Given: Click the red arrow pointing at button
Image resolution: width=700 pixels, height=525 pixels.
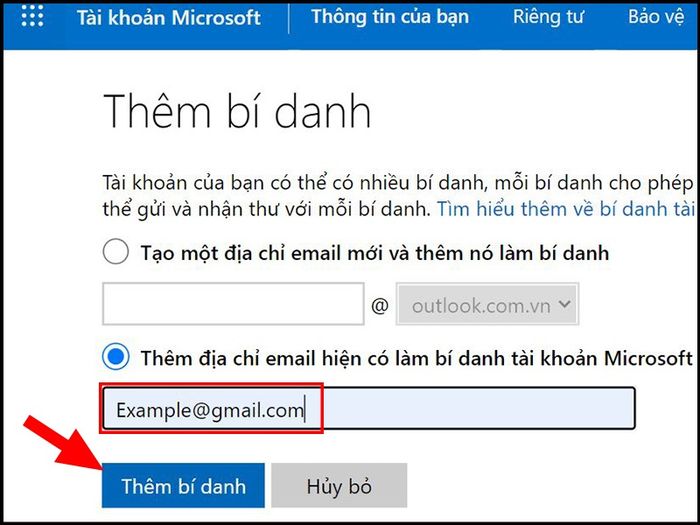Looking at the screenshot, I should (x=64, y=442).
